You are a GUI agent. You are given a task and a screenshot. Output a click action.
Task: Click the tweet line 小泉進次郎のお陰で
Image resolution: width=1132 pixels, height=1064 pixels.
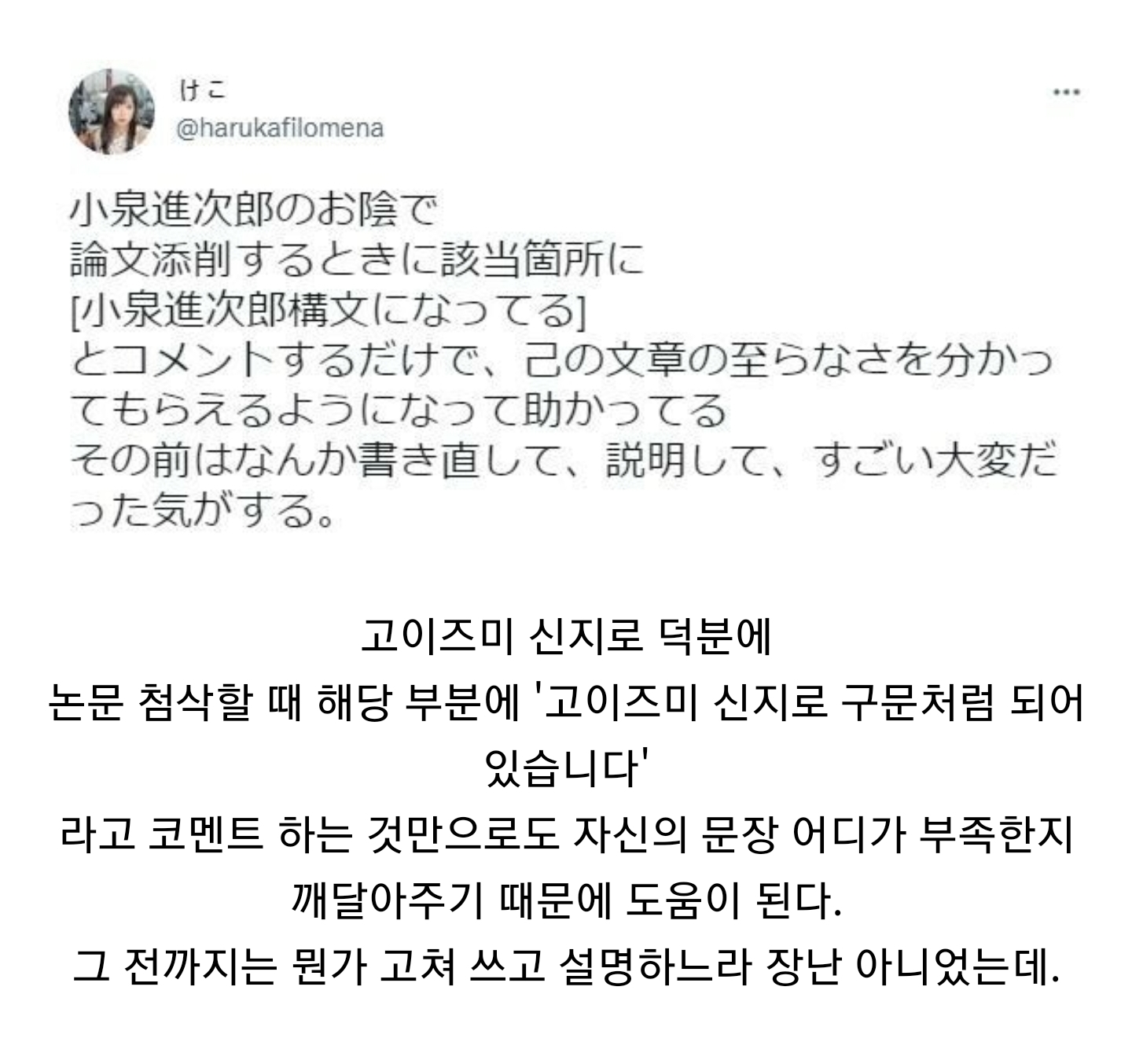click(x=252, y=209)
